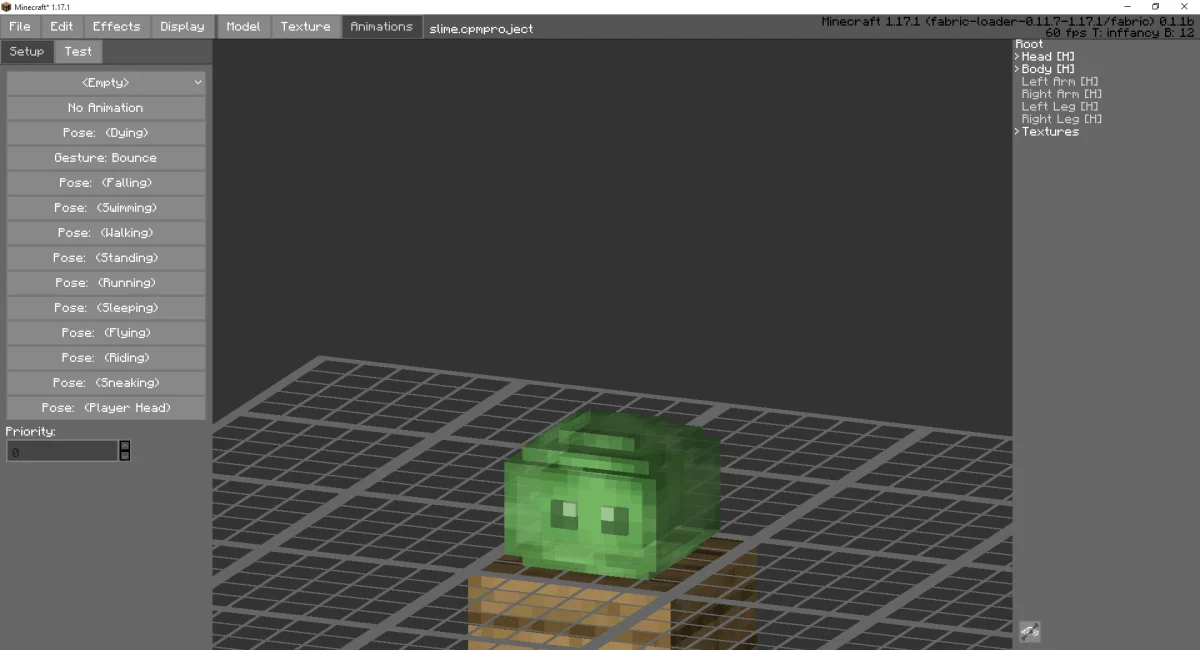1200x650 pixels.
Task: Test the Pose: (Sneaking) animation
Action: pyautogui.click(x=106, y=382)
